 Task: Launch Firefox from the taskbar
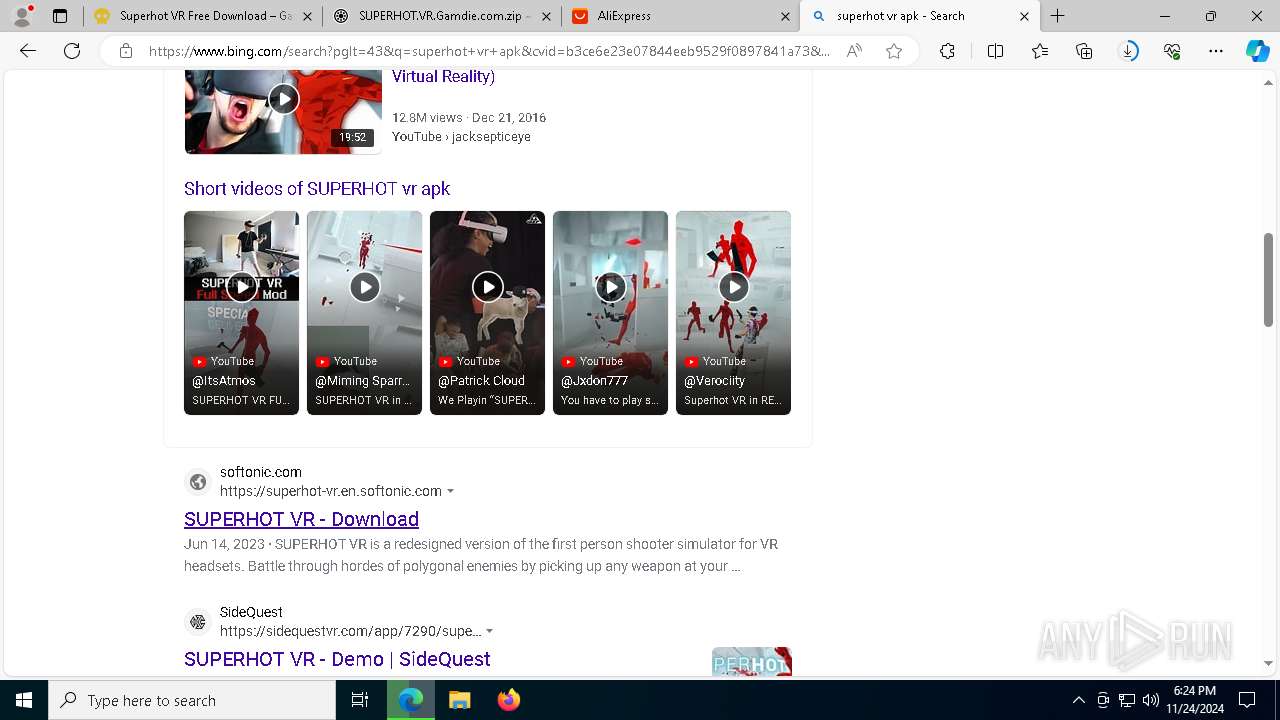508,700
